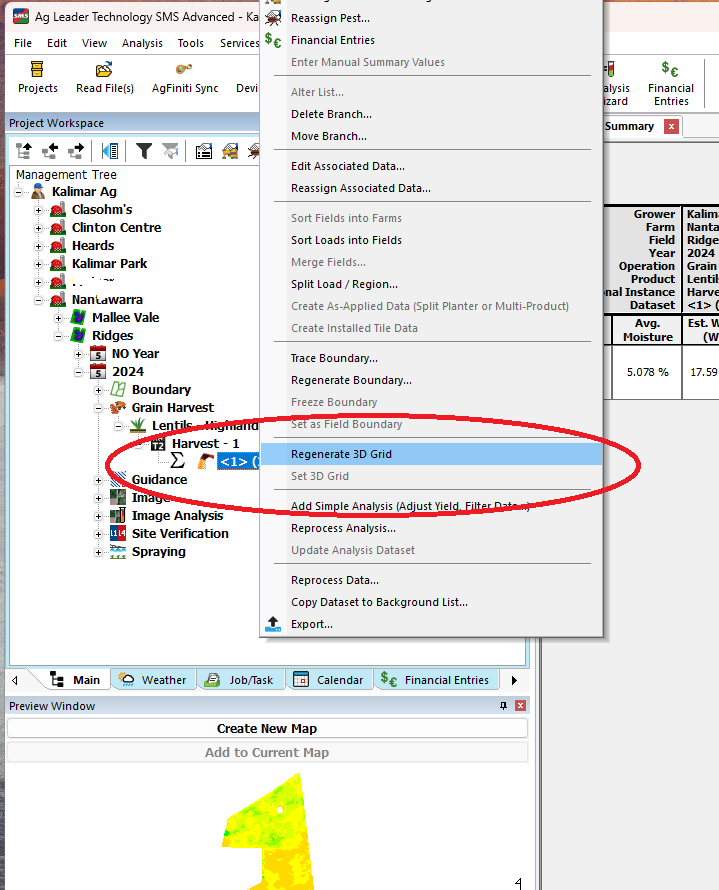Click the SMS application logo in title bar
Viewport: 719px width, 890px height.
click(20, 16)
